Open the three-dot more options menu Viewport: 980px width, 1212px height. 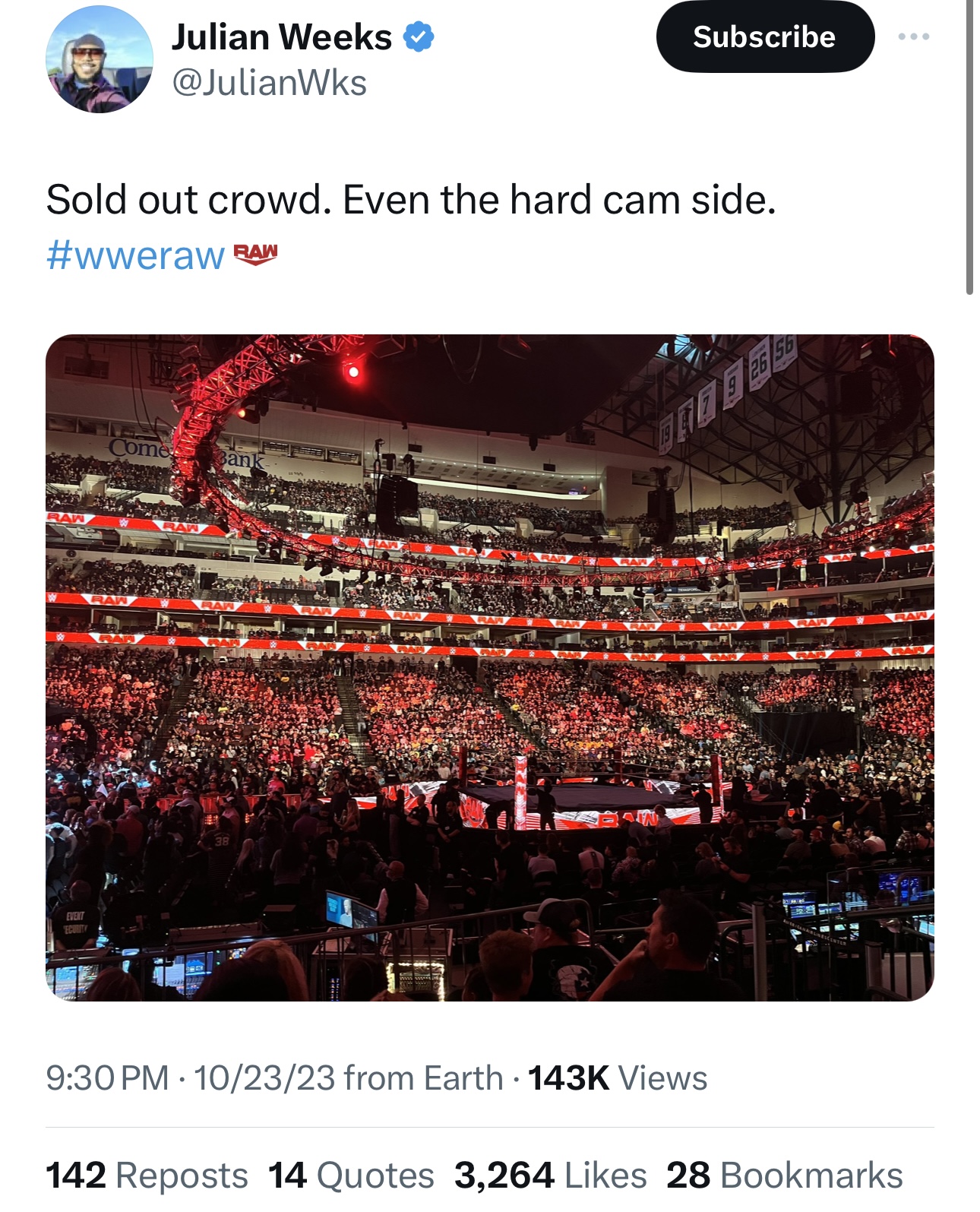[x=913, y=36]
